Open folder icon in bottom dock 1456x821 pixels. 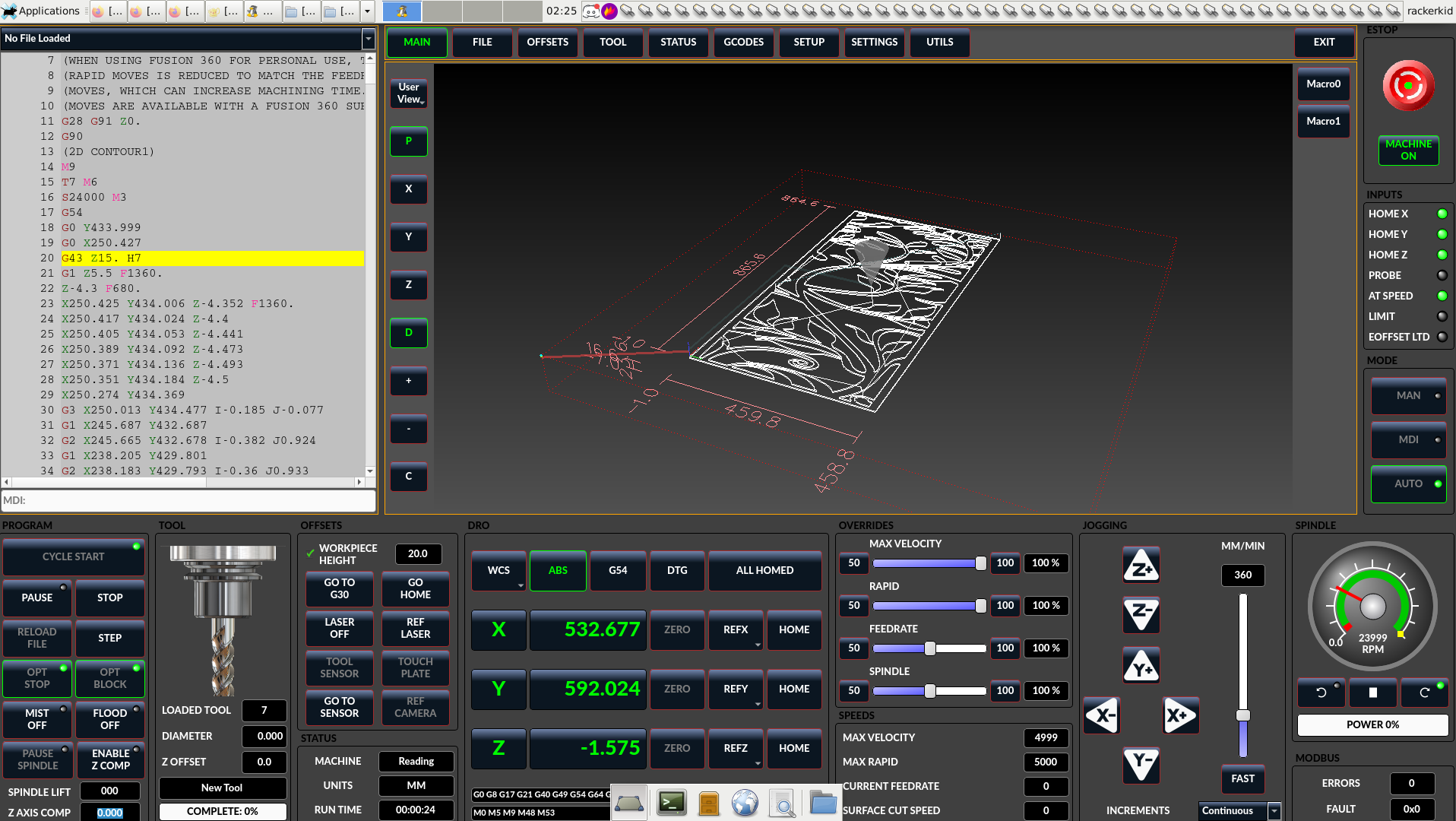pos(823,803)
